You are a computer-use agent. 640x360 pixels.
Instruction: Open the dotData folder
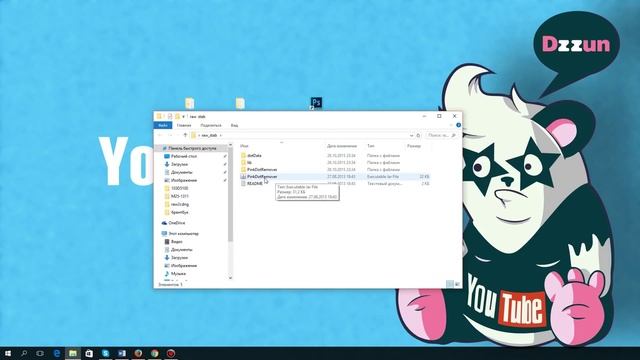click(254, 156)
